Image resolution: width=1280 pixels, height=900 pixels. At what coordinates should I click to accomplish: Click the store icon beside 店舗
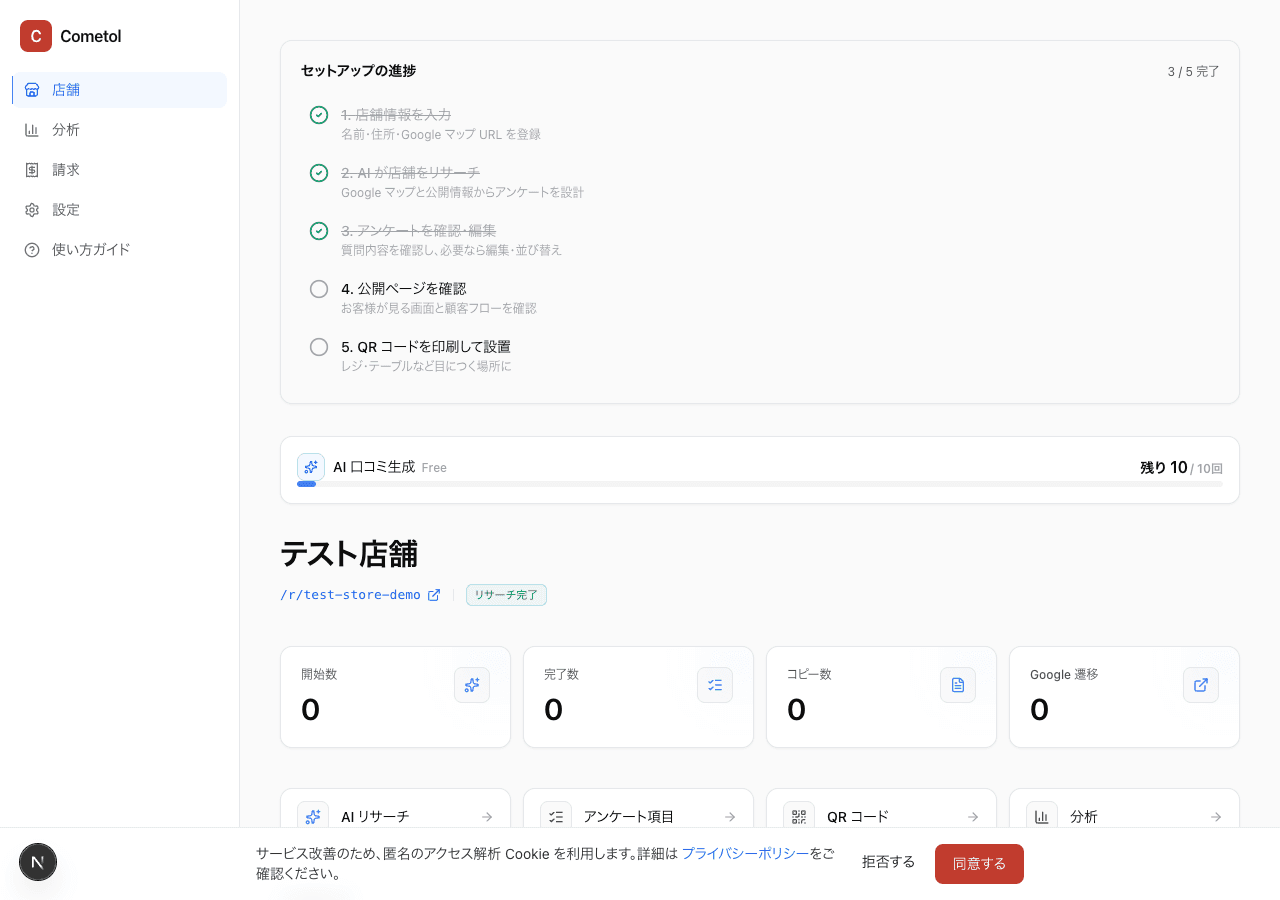click(x=32, y=90)
